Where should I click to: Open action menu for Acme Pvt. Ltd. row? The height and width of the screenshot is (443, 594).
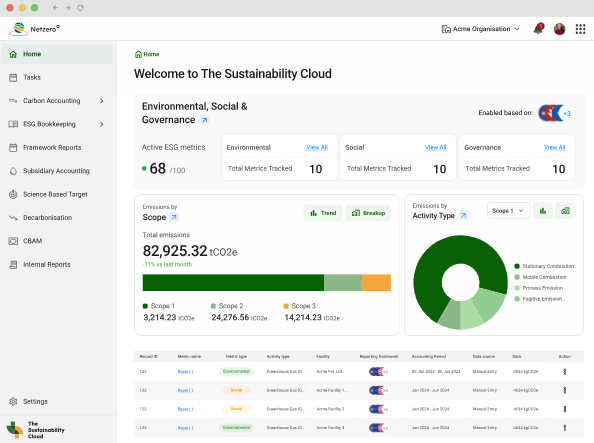(x=565, y=372)
